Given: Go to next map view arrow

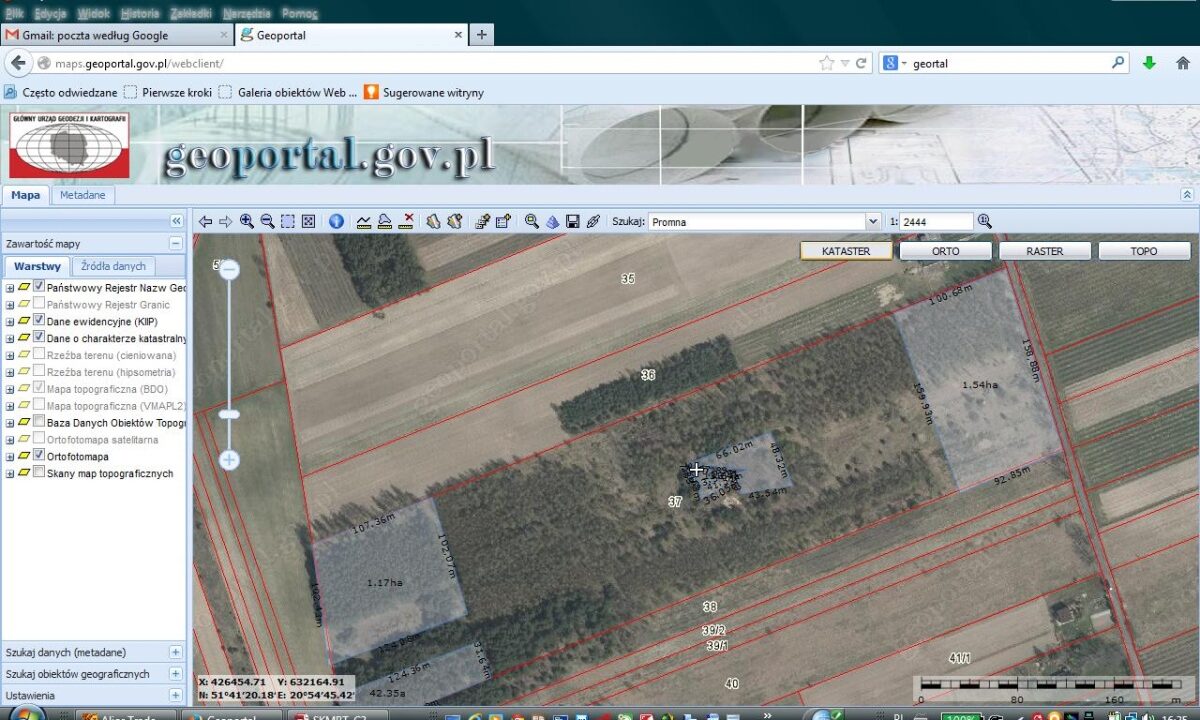Looking at the screenshot, I should (x=226, y=222).
